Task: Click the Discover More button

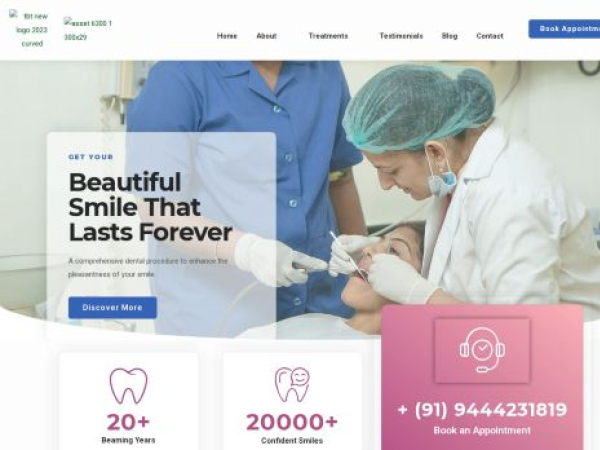Action: click(112, 307)
